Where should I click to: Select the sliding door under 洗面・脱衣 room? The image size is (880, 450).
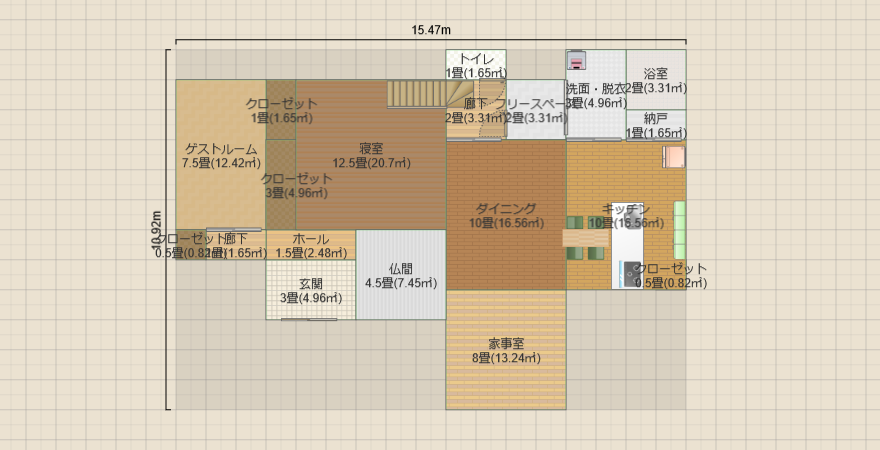coord(594,139)
